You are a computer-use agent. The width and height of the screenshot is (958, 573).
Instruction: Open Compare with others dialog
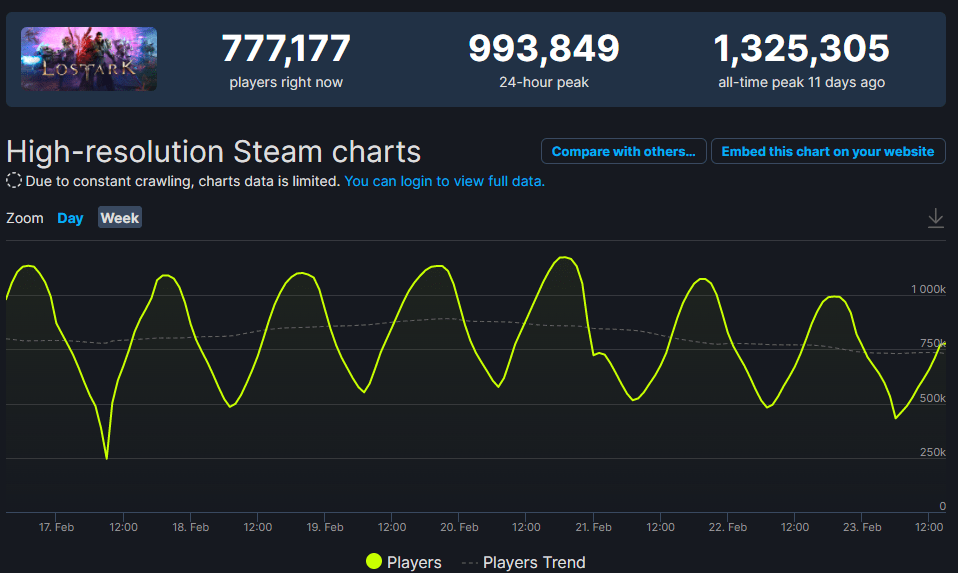point(623,151)
